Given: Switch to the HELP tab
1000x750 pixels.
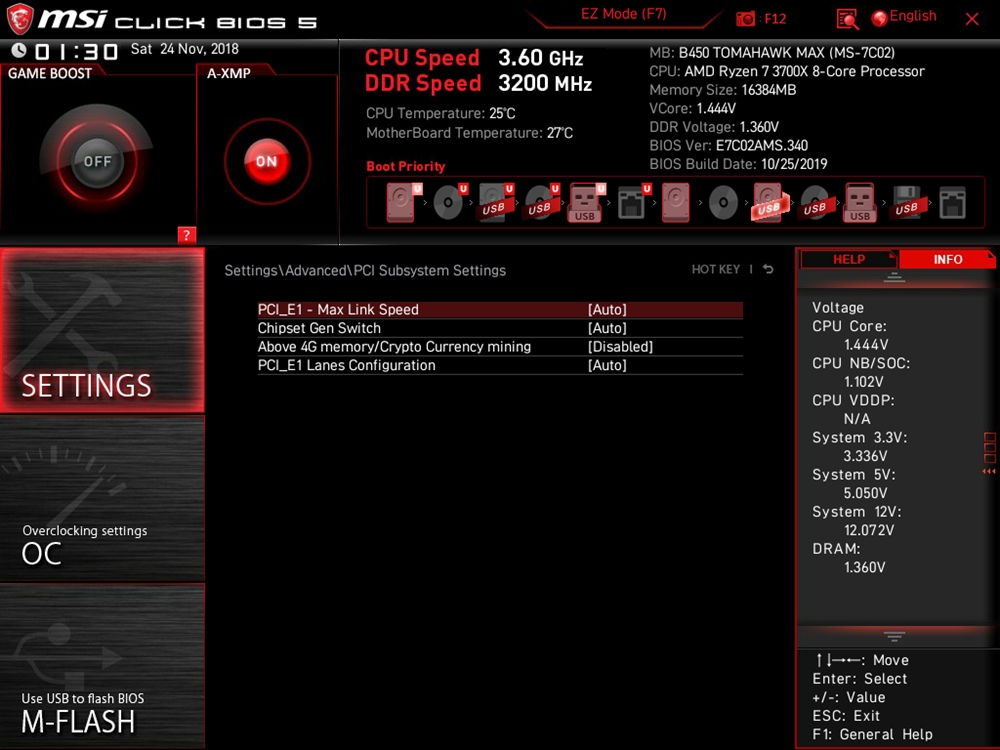Looking at the screenshot, I should pyautogui.click(x=848, y=260).
